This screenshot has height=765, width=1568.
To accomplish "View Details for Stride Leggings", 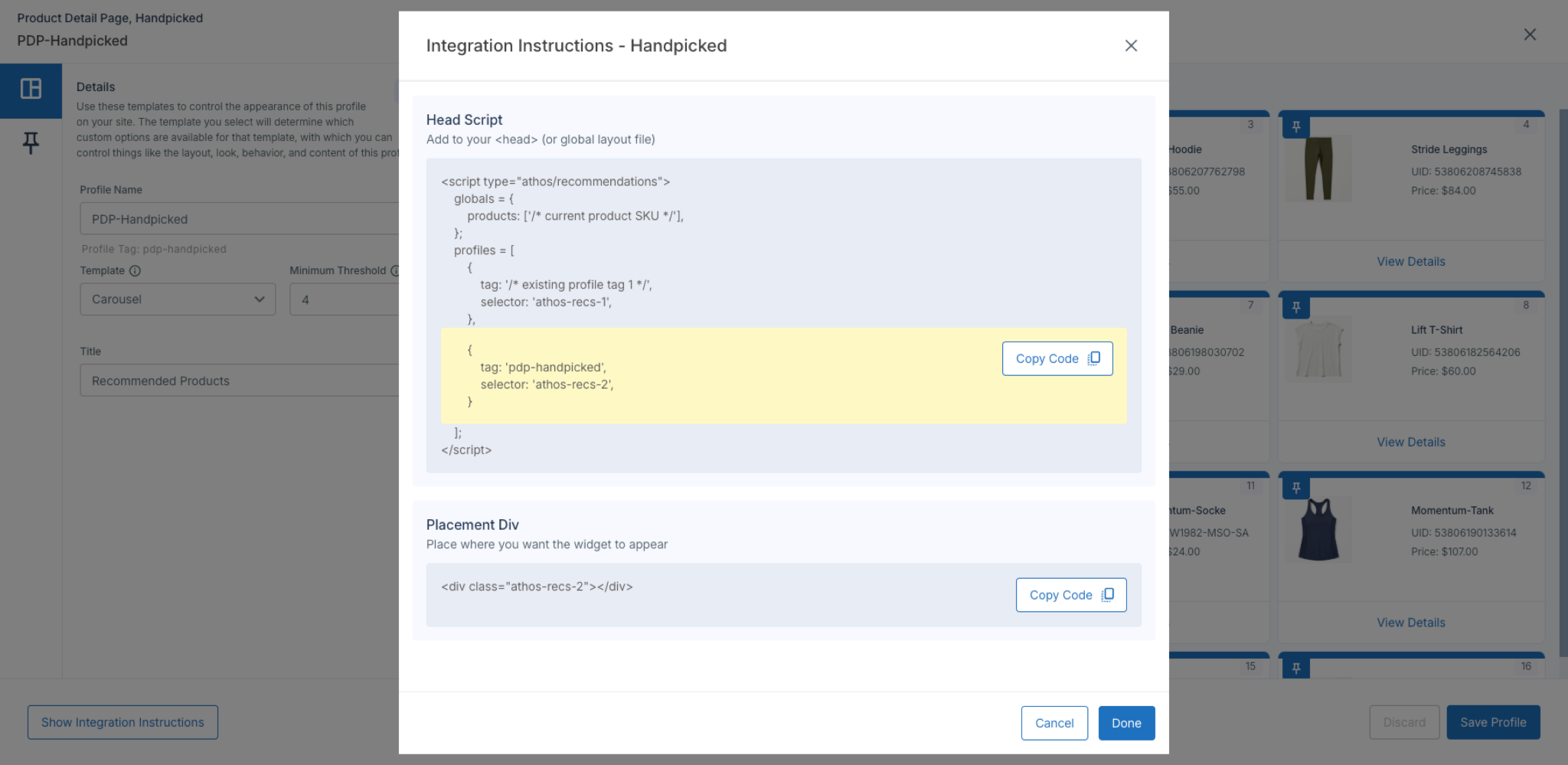I will click(x=1411, y=262).
